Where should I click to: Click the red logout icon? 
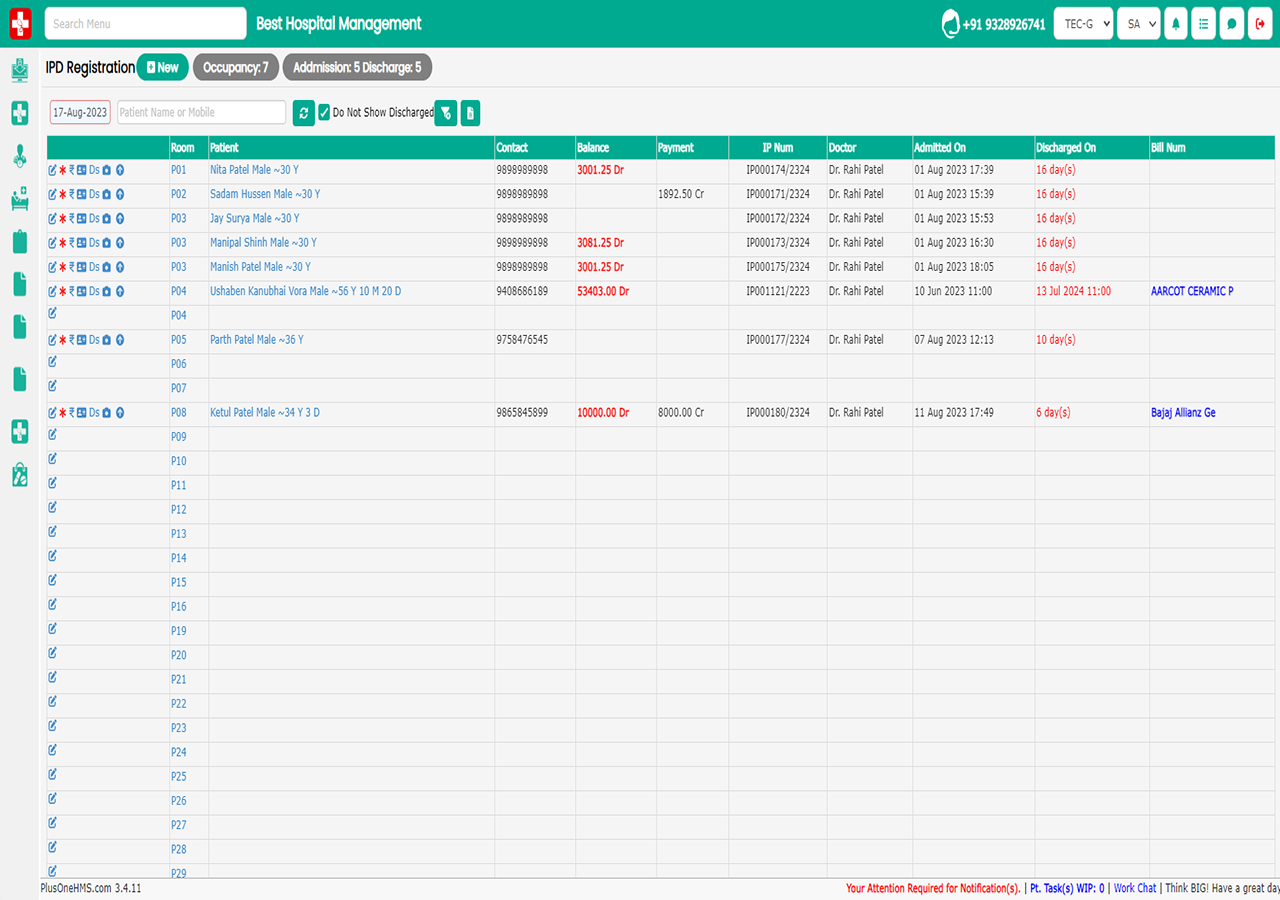[x=1260, y=24]
